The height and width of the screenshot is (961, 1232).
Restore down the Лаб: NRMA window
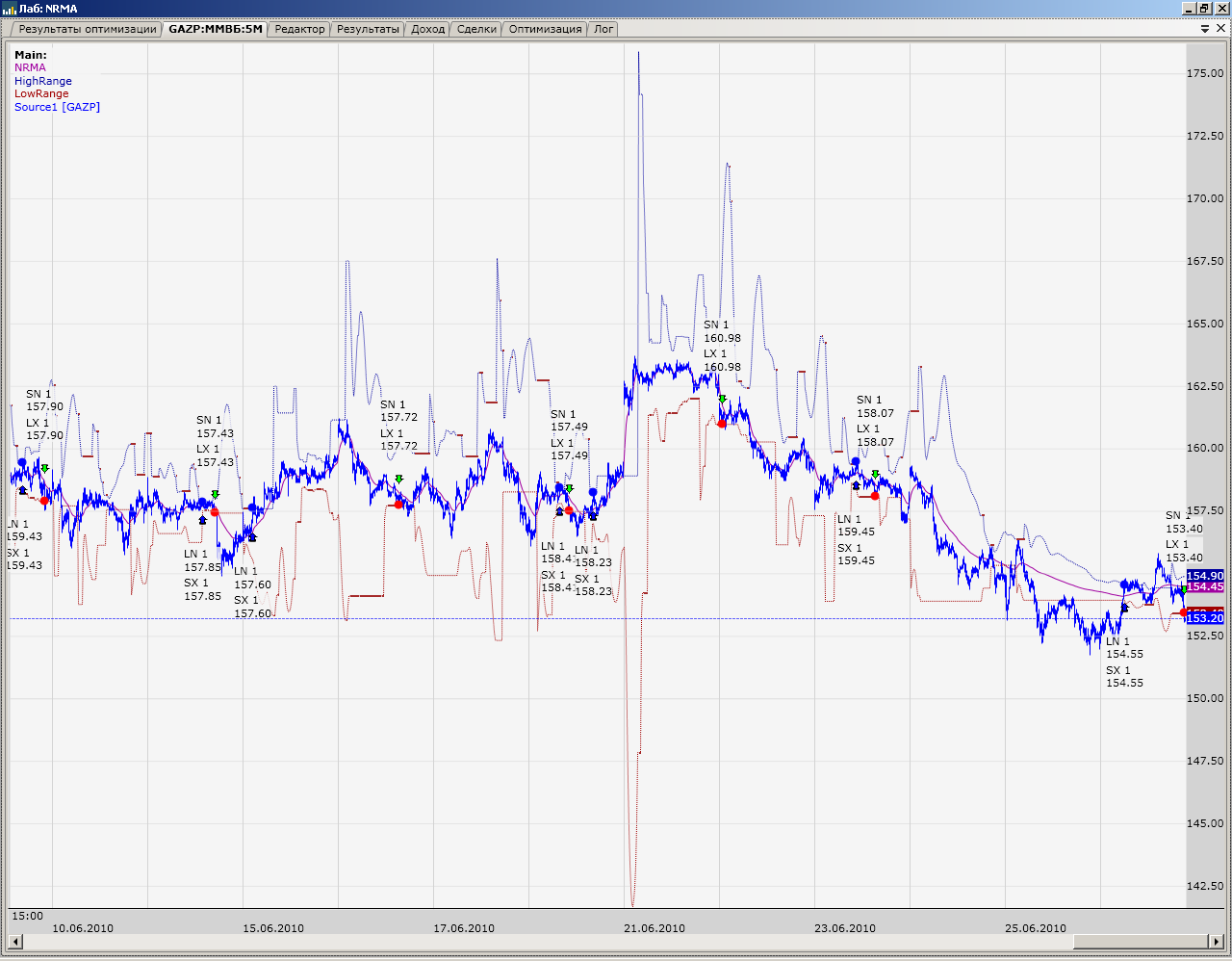(x=1203, y=9)
